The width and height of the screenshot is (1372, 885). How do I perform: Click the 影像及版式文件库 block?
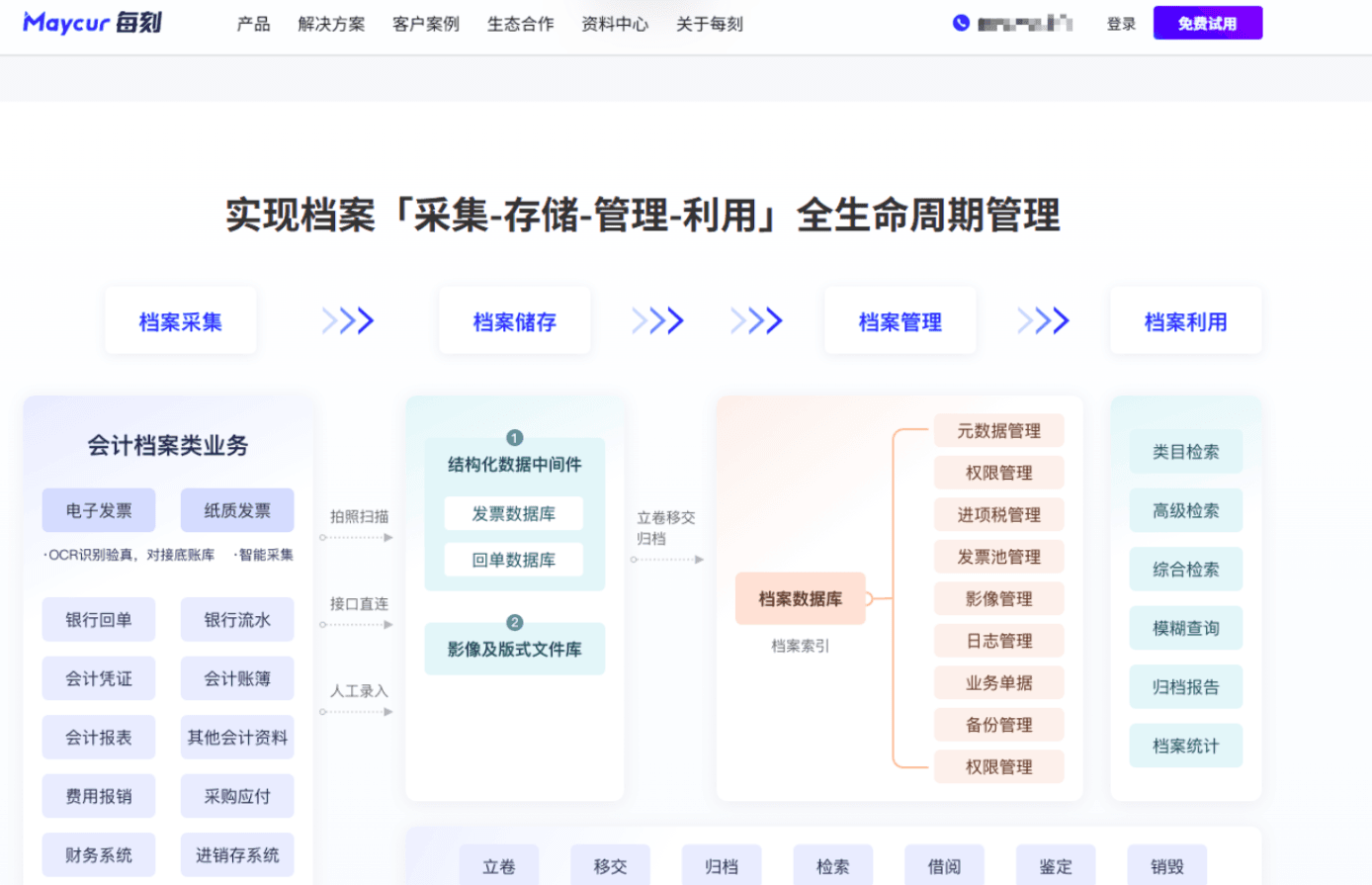pos(515,649)
